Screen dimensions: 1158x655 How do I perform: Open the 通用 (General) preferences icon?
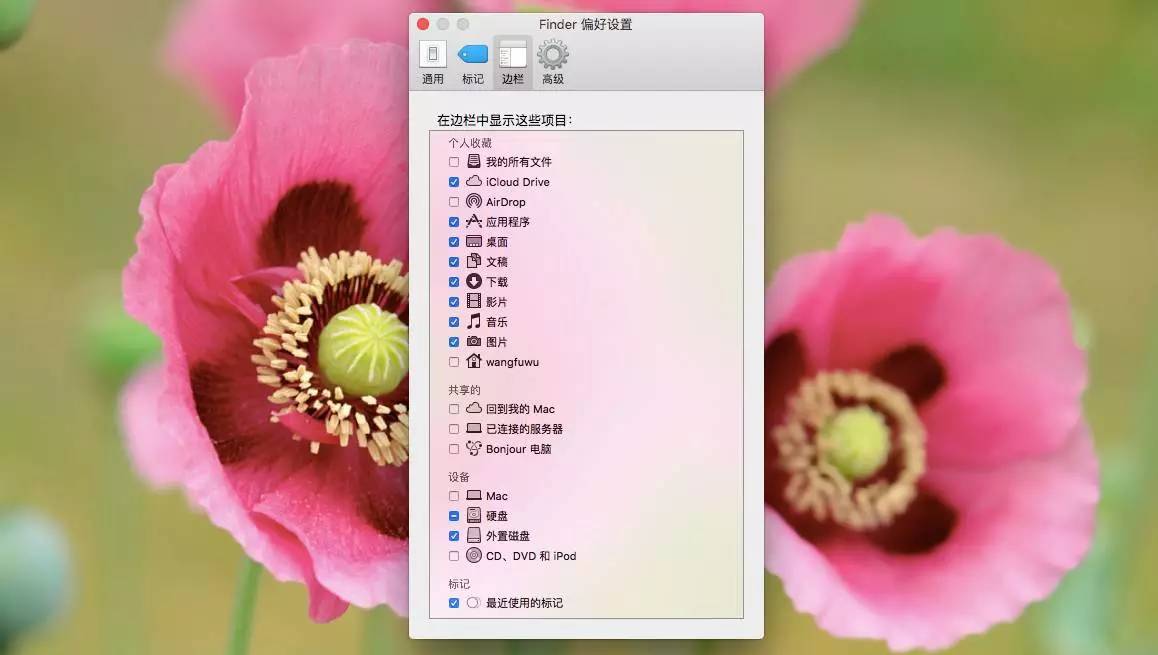pyautogui.click(x=433, y=55)
